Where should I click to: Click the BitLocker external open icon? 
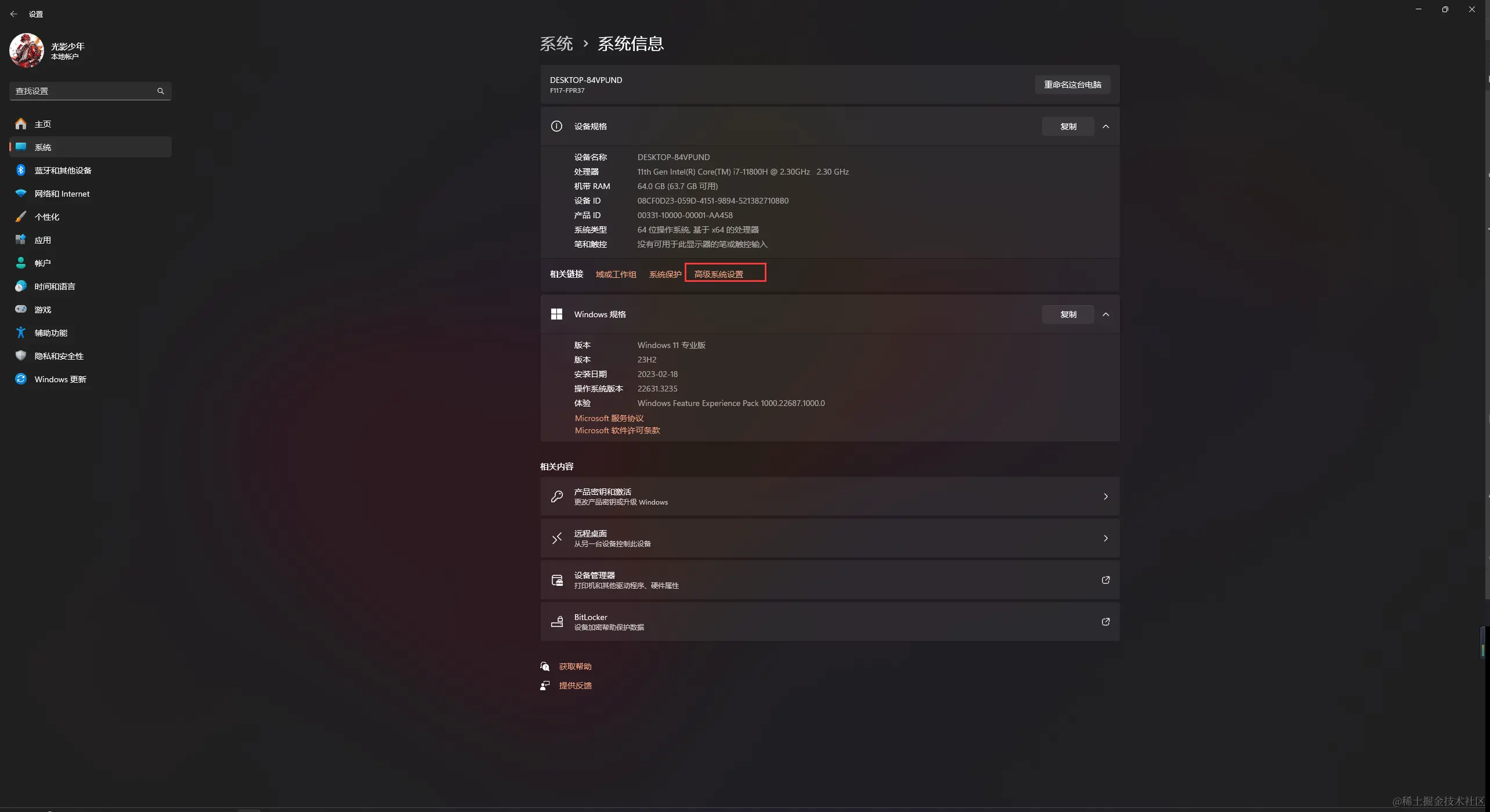(1105, 622)
